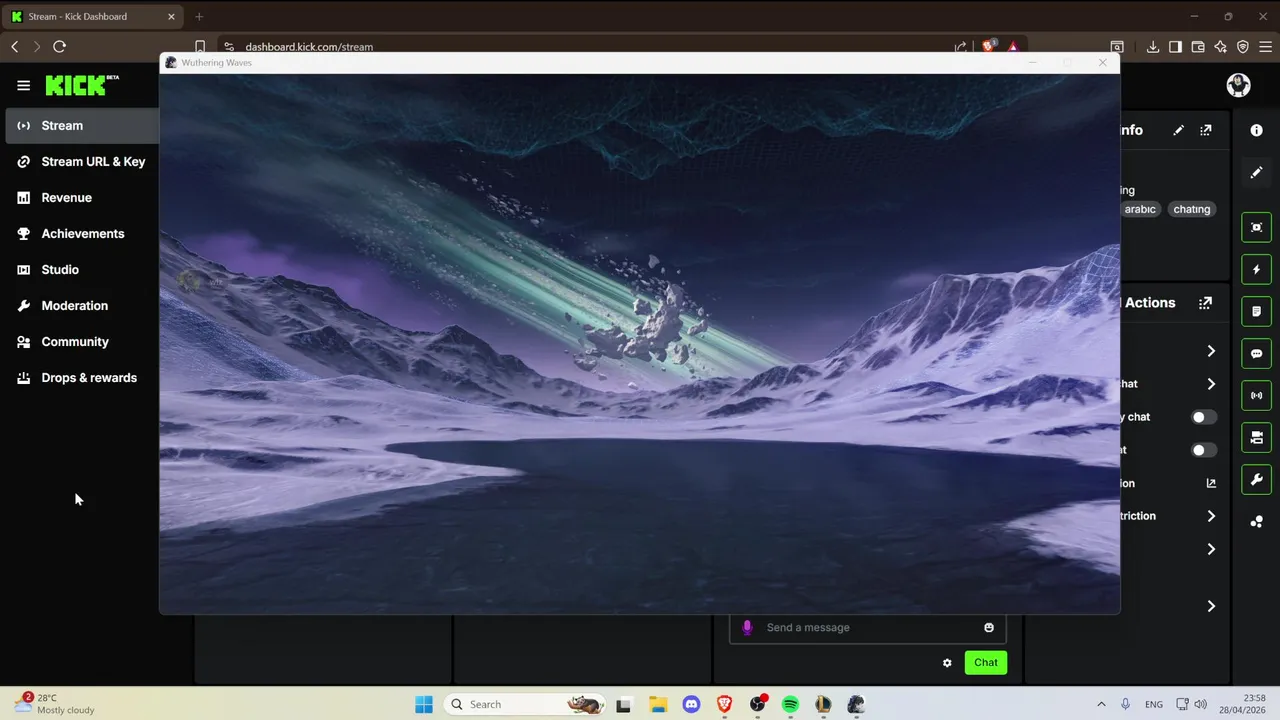Open the Kick hamburger menu

[23, 86]
